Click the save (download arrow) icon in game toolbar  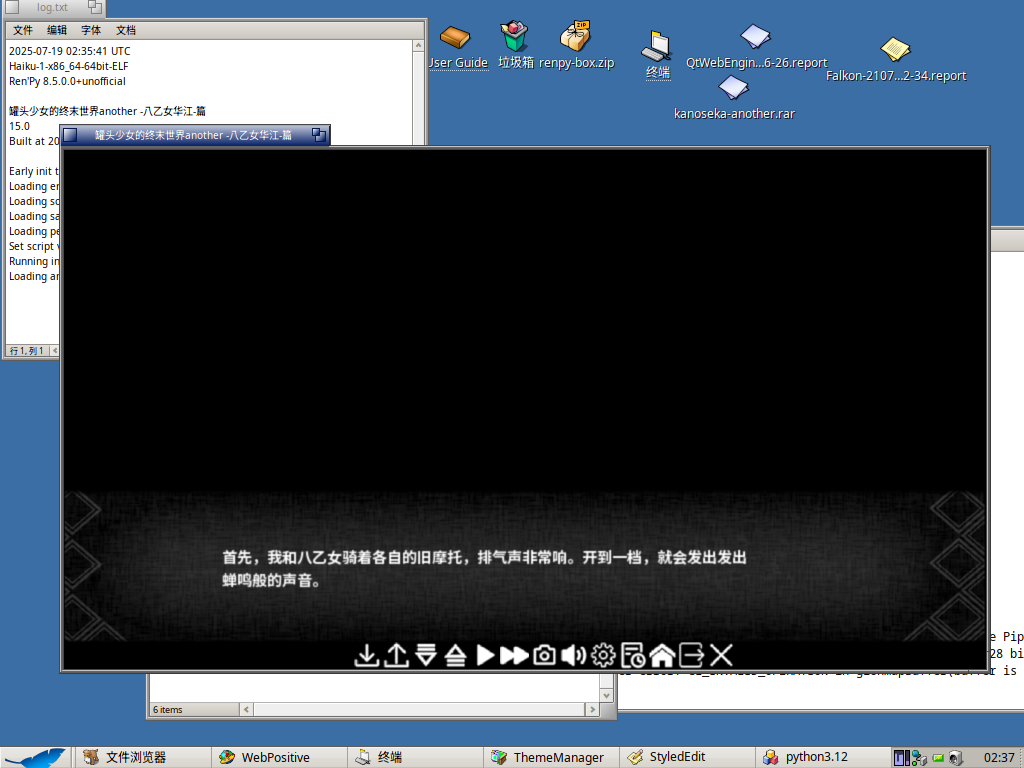[366, 655]
